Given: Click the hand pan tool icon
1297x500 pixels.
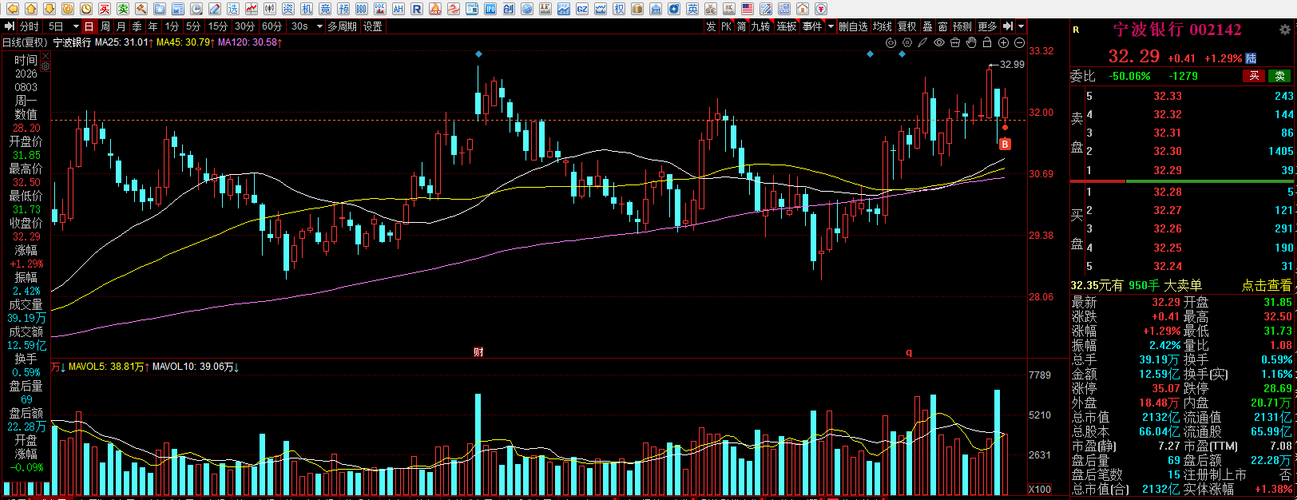Looking at the screenshot, I should click(x=971, y=42).
